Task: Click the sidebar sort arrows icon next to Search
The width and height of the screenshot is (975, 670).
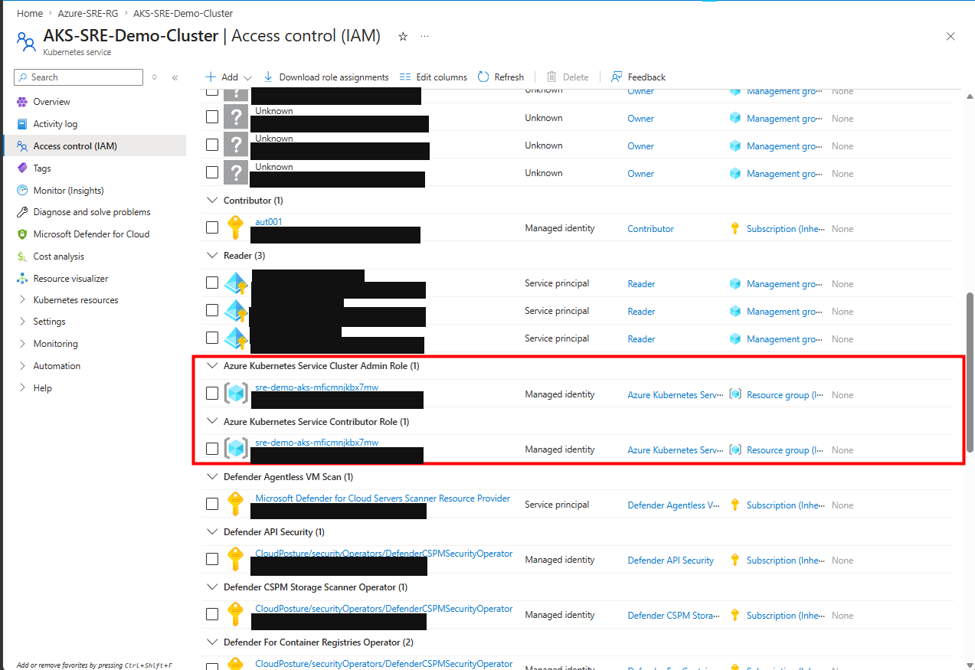Action: pos(154,77)
